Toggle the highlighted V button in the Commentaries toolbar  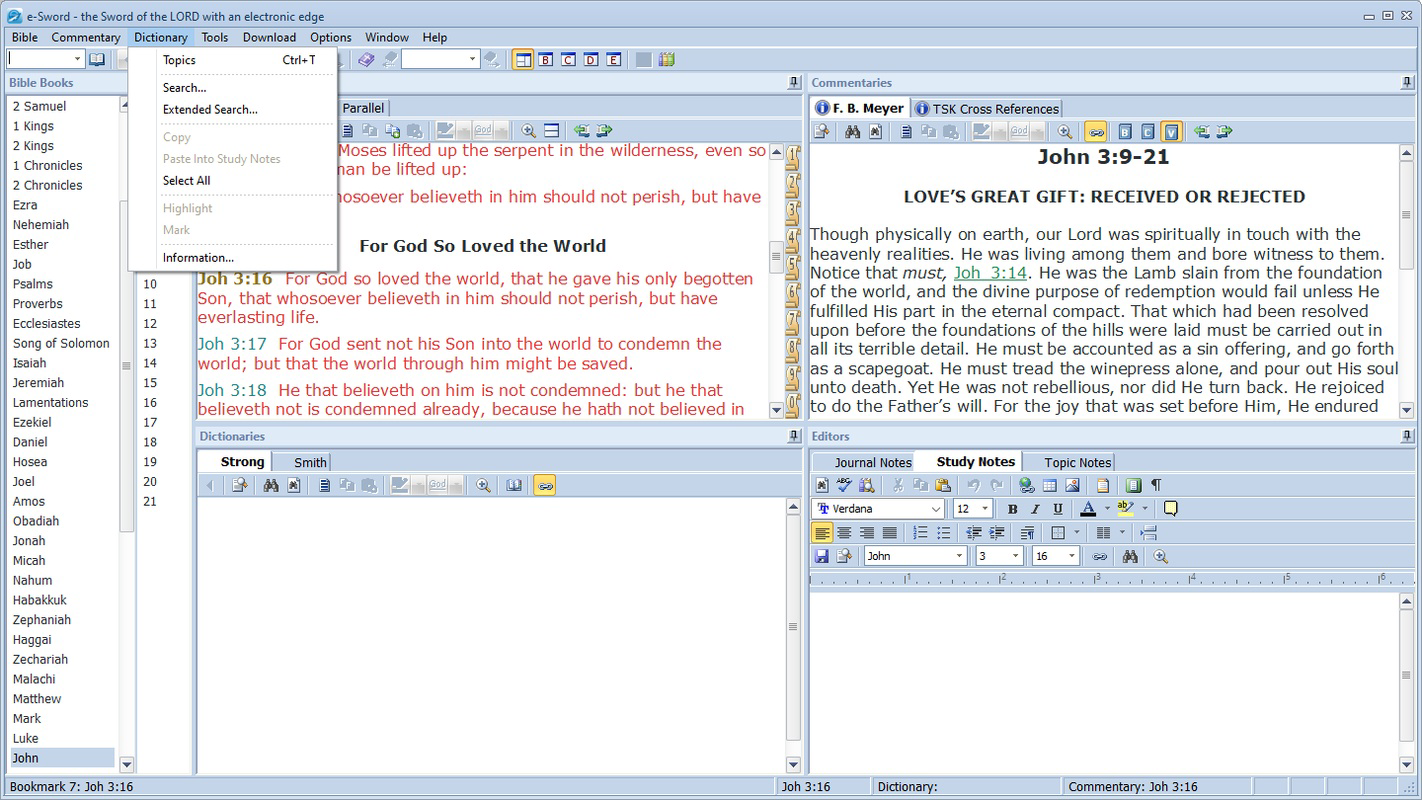point(1172,131)
